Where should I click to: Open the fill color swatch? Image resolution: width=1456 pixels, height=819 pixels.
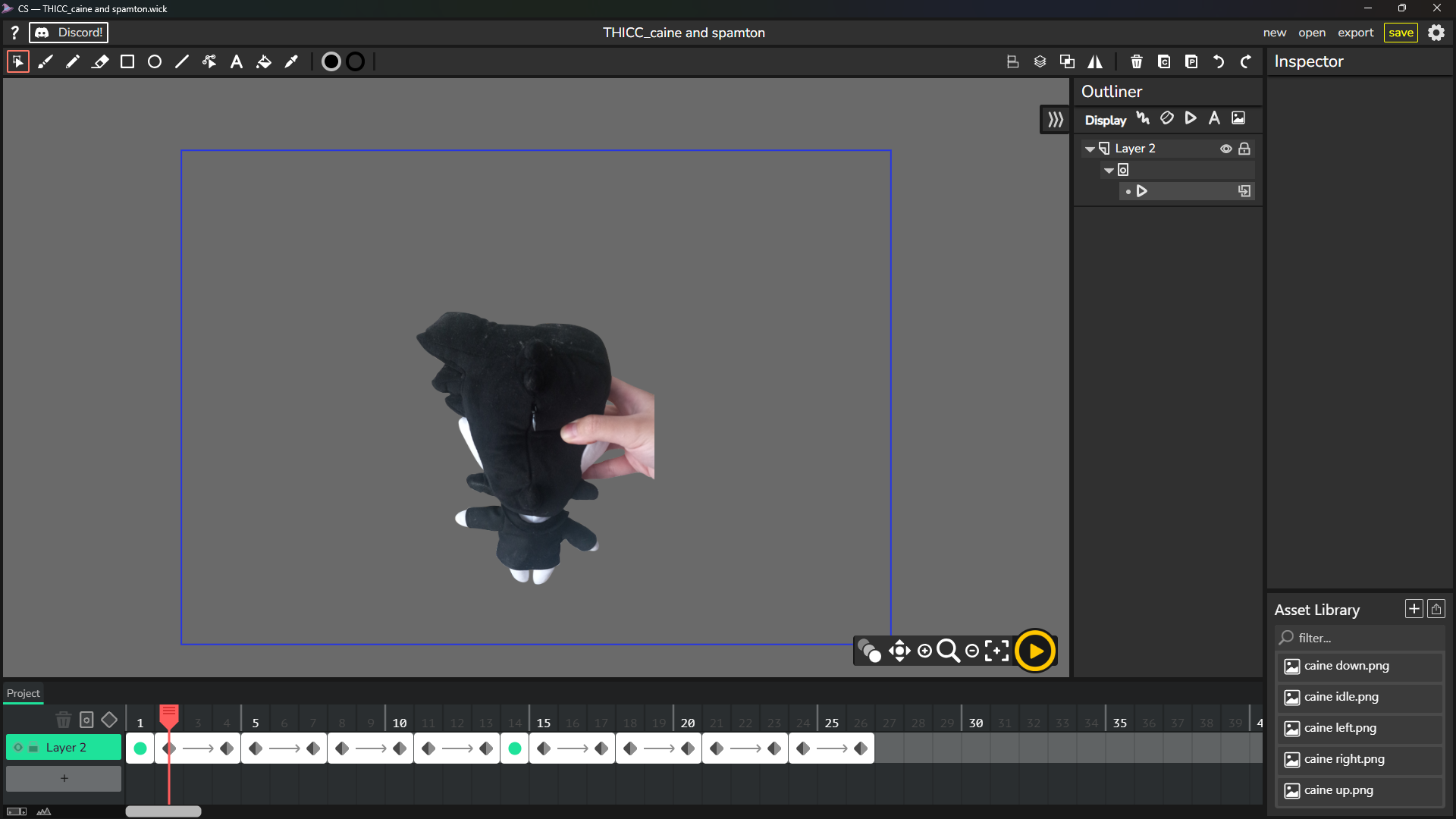coord(331,62)
